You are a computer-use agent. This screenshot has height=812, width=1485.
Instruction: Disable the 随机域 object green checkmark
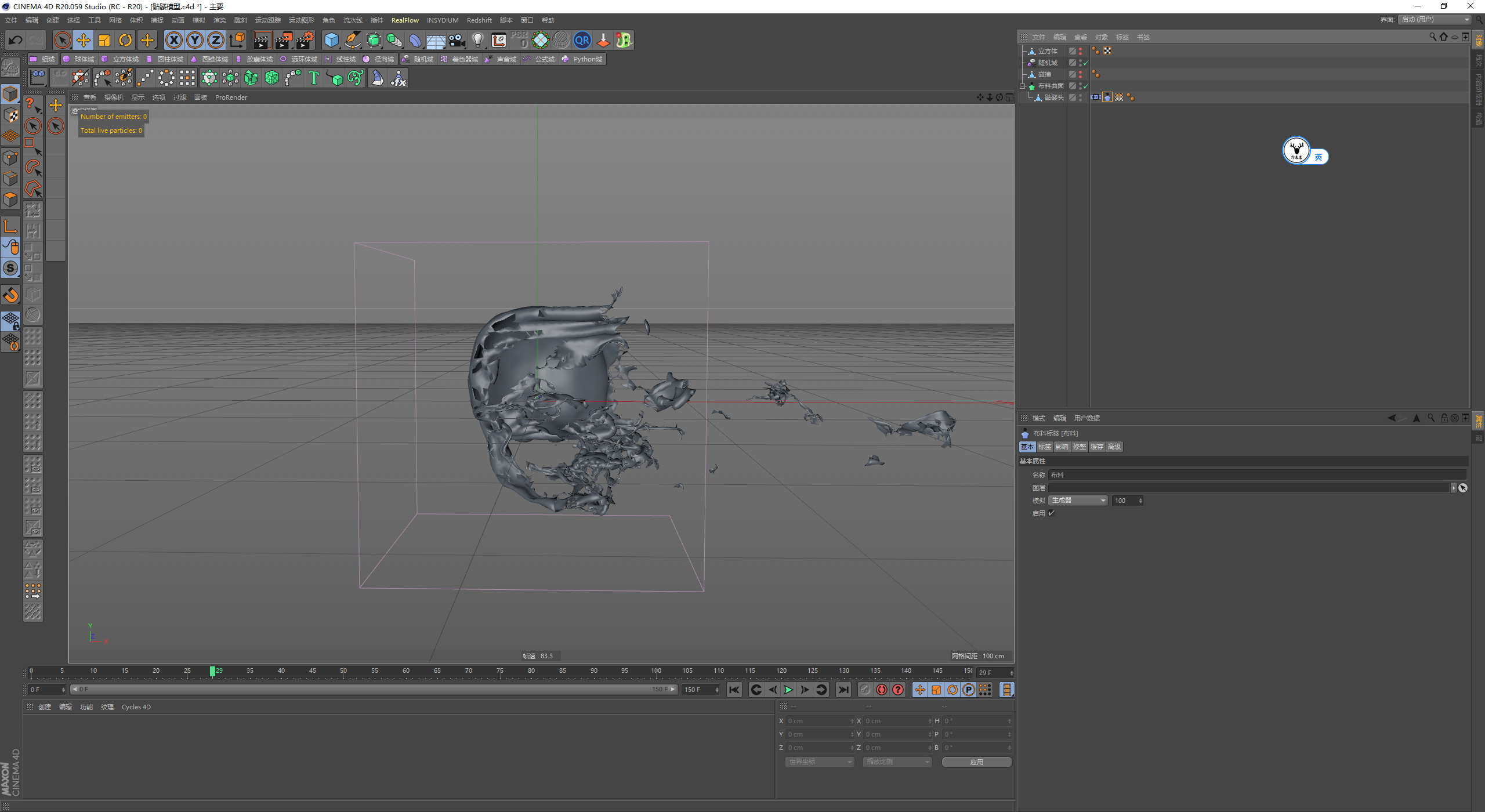[1085, 63]
